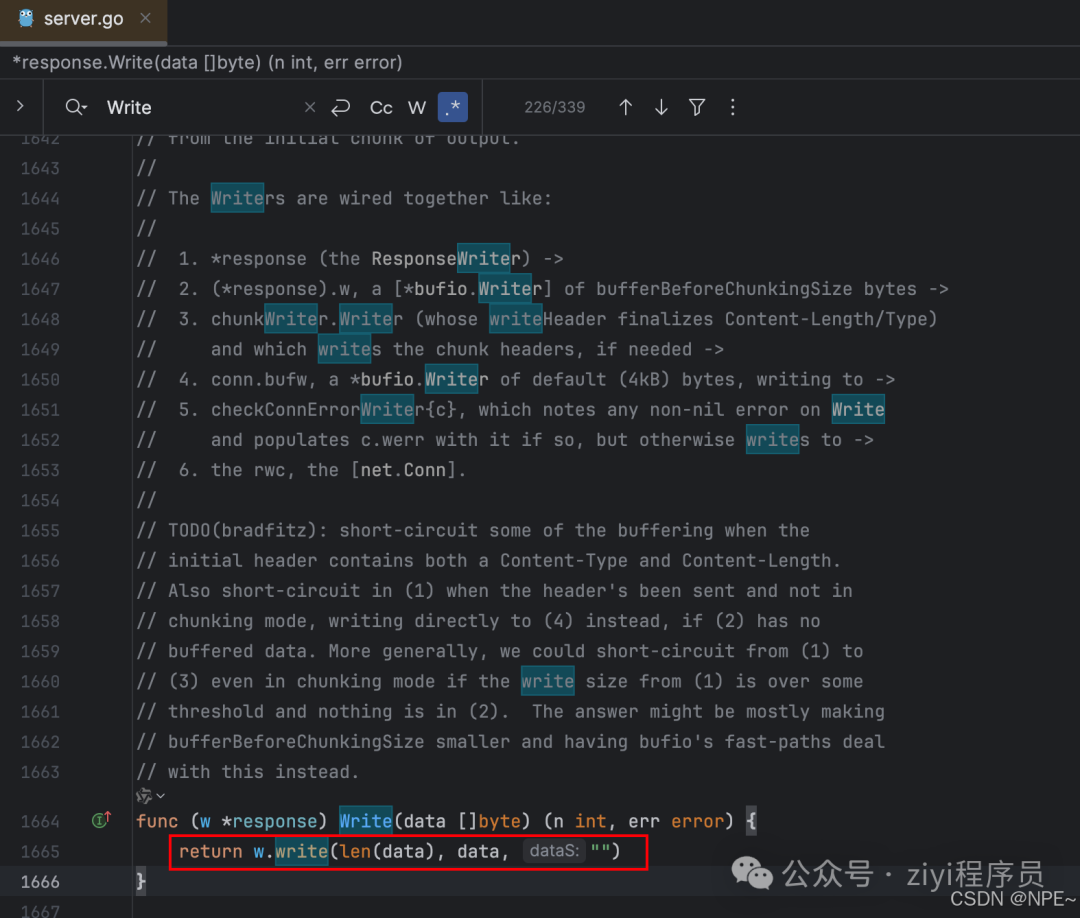
Task: Expand replace mode with the left chevron
Action: click(x=20, y=107)
